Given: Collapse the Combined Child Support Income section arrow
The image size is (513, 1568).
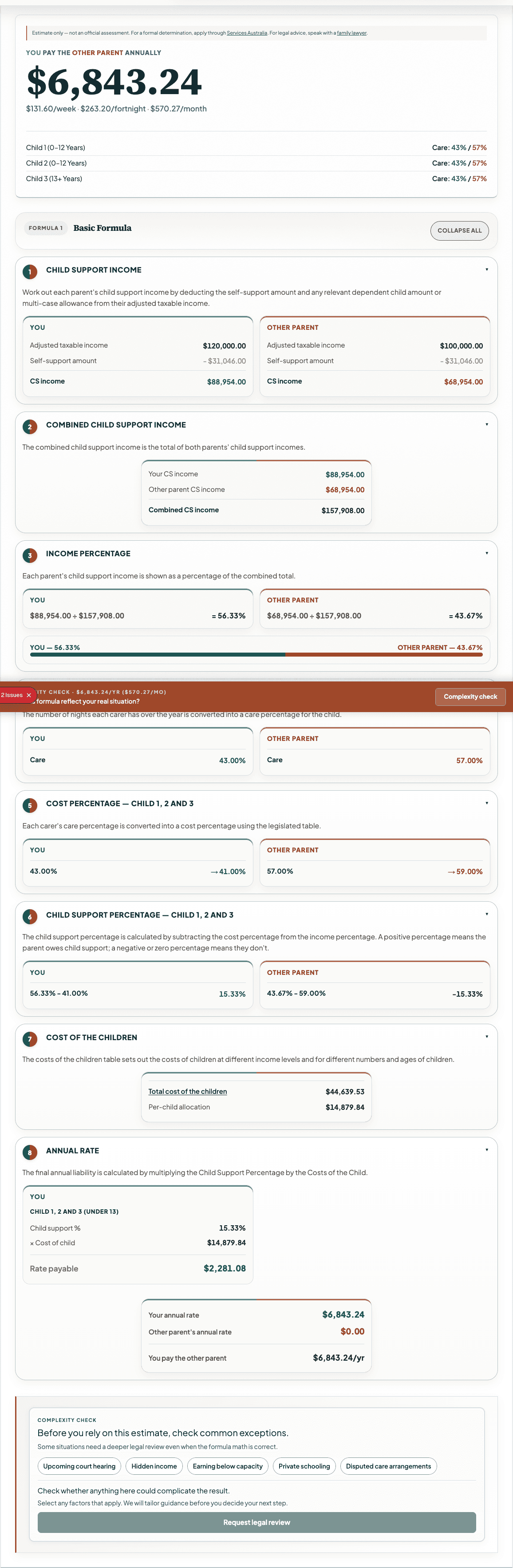Looking at the screenshot, I should click(486, 424).
